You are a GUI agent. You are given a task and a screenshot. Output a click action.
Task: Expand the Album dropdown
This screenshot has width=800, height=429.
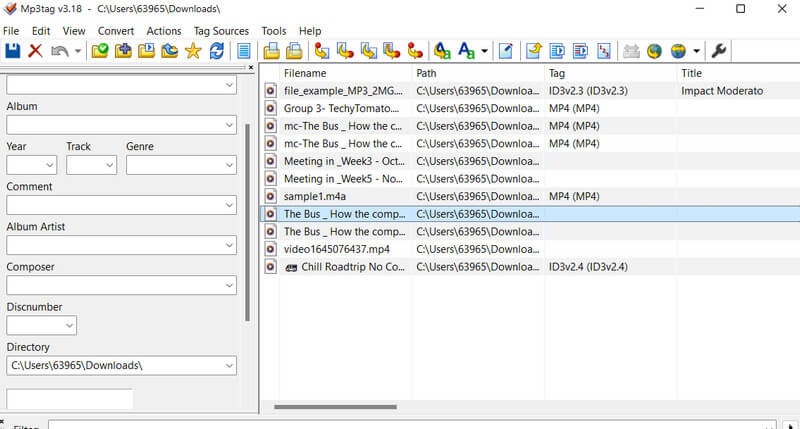pyautogui.click(x=228, y=125)
